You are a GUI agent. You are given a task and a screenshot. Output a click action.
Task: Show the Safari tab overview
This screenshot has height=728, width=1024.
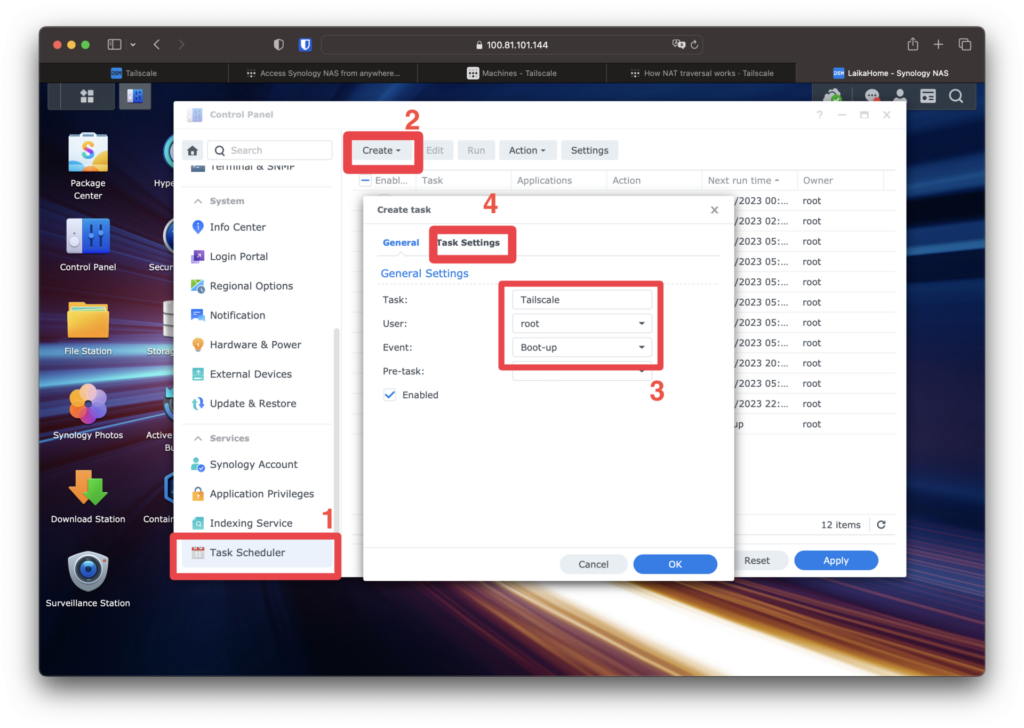tap(965, 44)
